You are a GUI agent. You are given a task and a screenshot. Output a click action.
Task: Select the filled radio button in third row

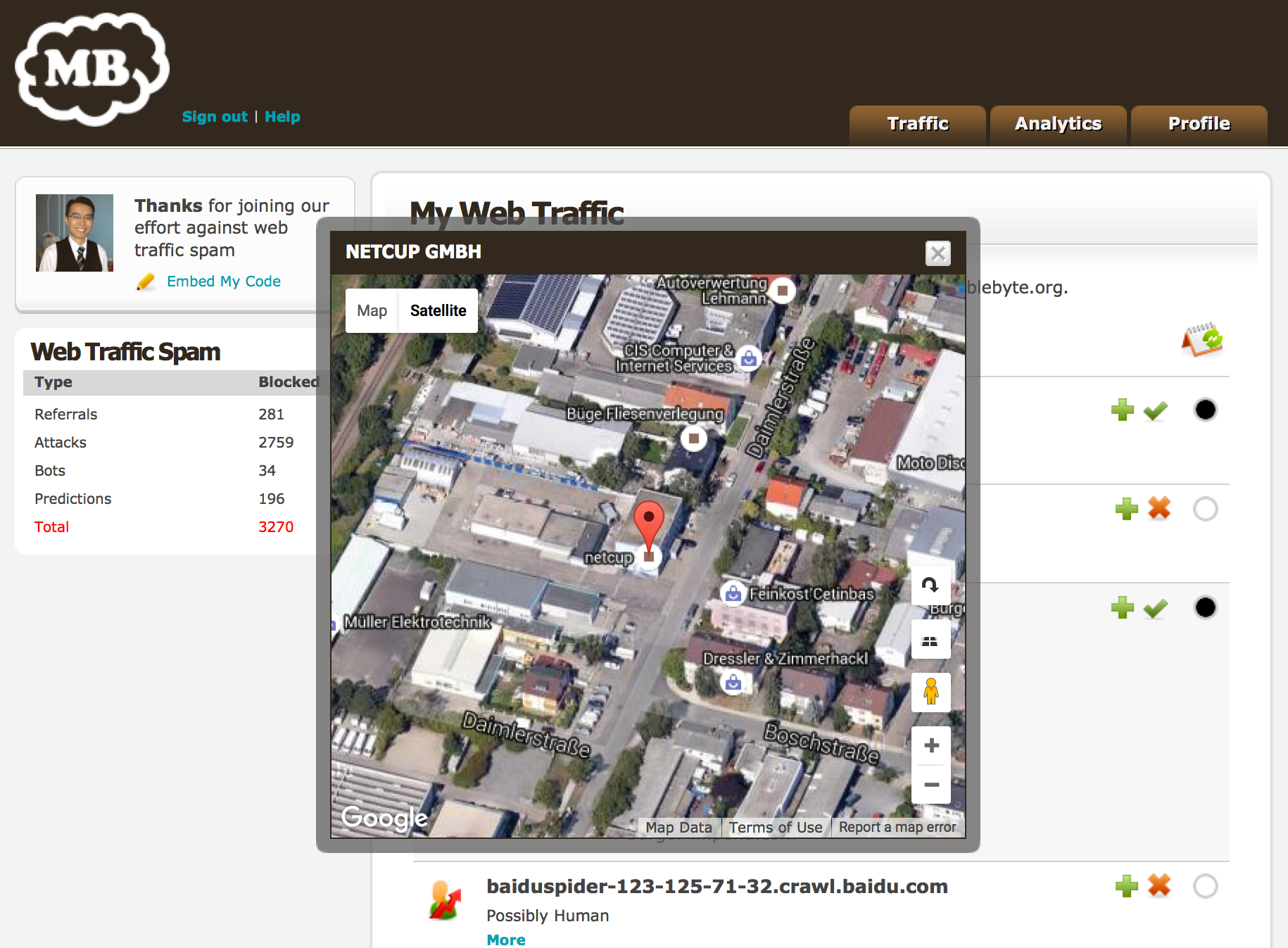coord(1205,607)
